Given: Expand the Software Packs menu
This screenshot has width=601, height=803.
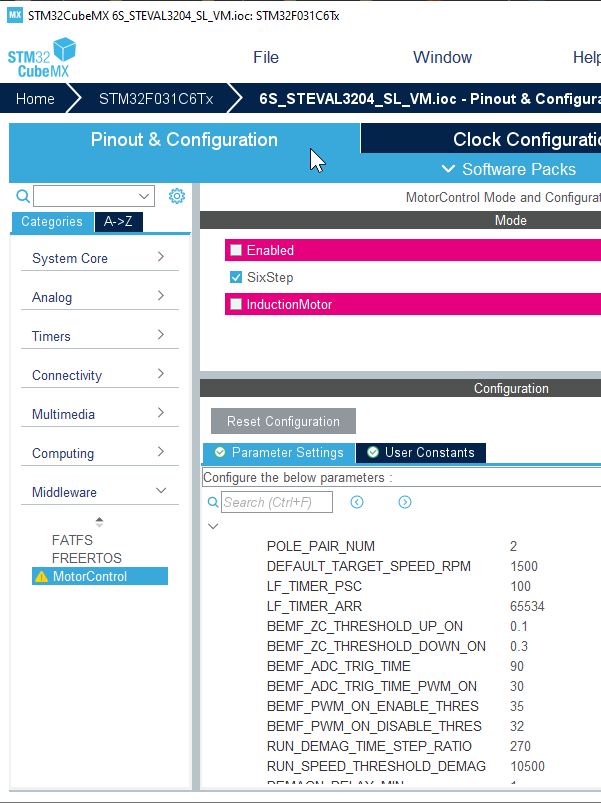Looking at the screenshot, I should coord(509,169).
